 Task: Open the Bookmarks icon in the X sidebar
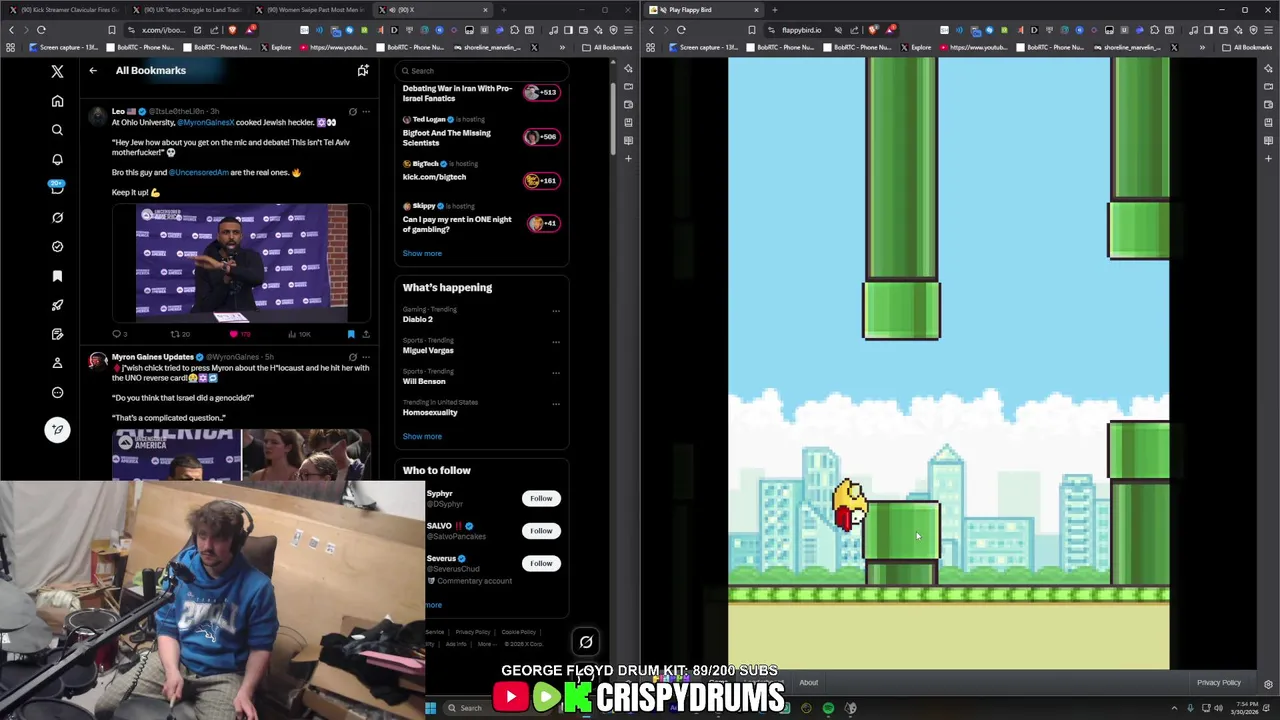click(57, 276)
